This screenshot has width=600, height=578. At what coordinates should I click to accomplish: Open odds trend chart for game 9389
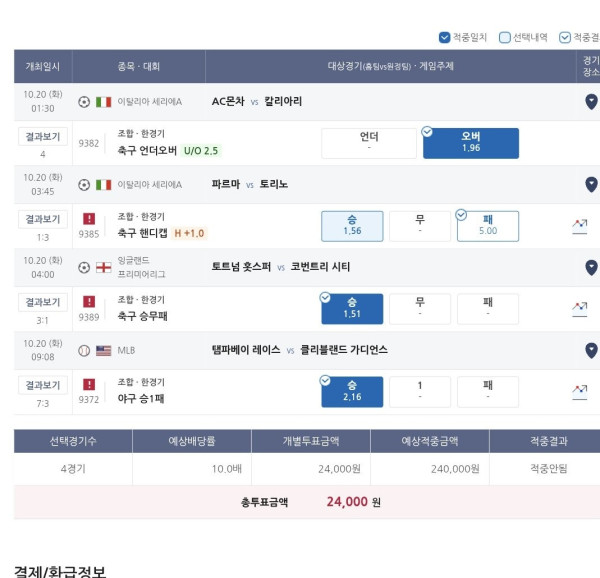coord(580,309)
